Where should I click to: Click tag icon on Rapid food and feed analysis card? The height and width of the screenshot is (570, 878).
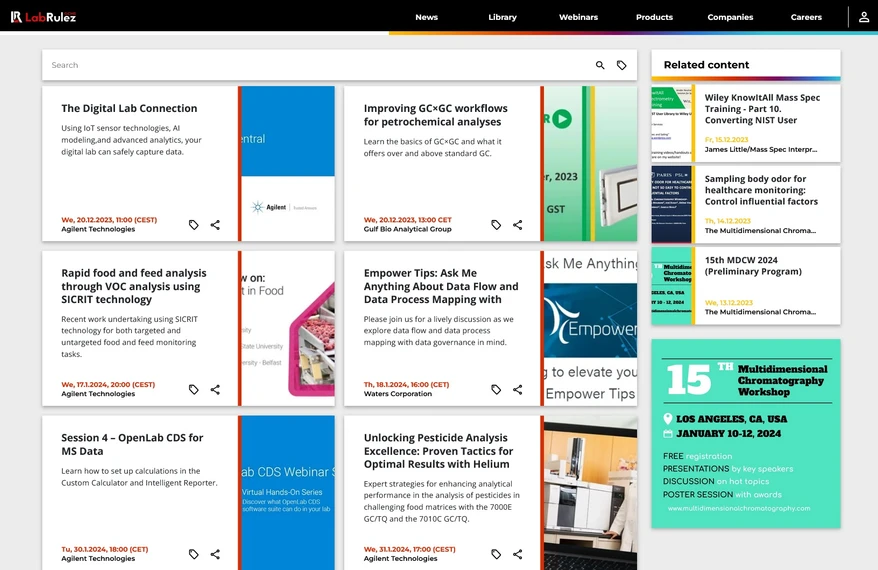[x=194, y=389]
